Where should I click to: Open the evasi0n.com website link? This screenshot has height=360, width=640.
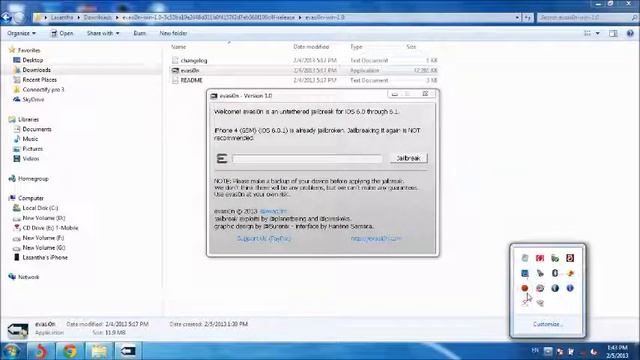click(376, 238)
